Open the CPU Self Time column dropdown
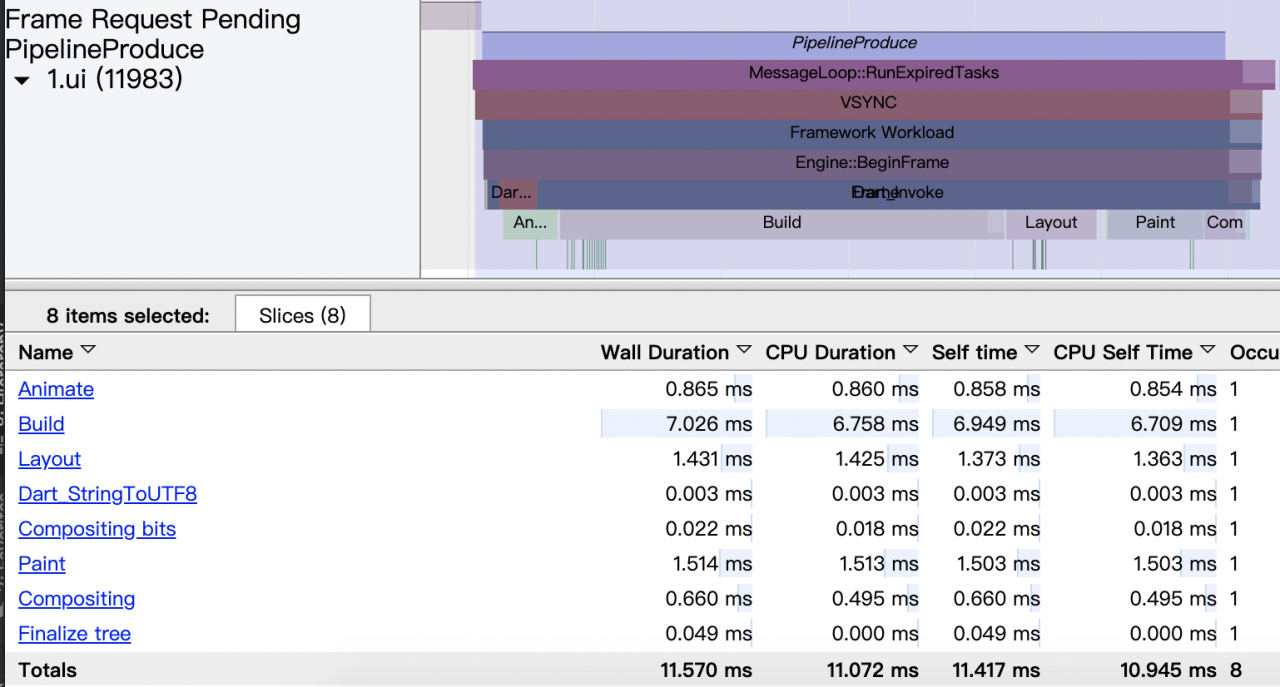The image size is (1280, 687). point(1208,351)
